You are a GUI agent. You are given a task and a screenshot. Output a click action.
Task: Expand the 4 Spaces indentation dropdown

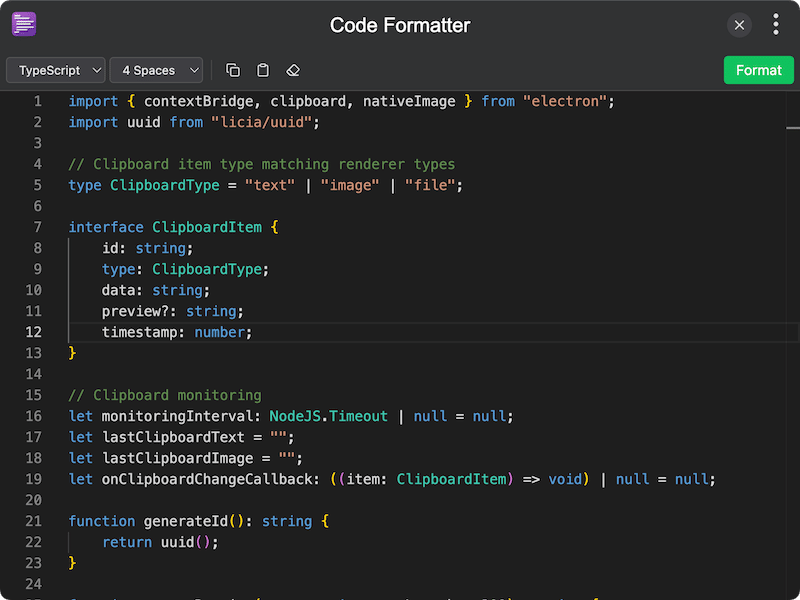click(156, 70)
